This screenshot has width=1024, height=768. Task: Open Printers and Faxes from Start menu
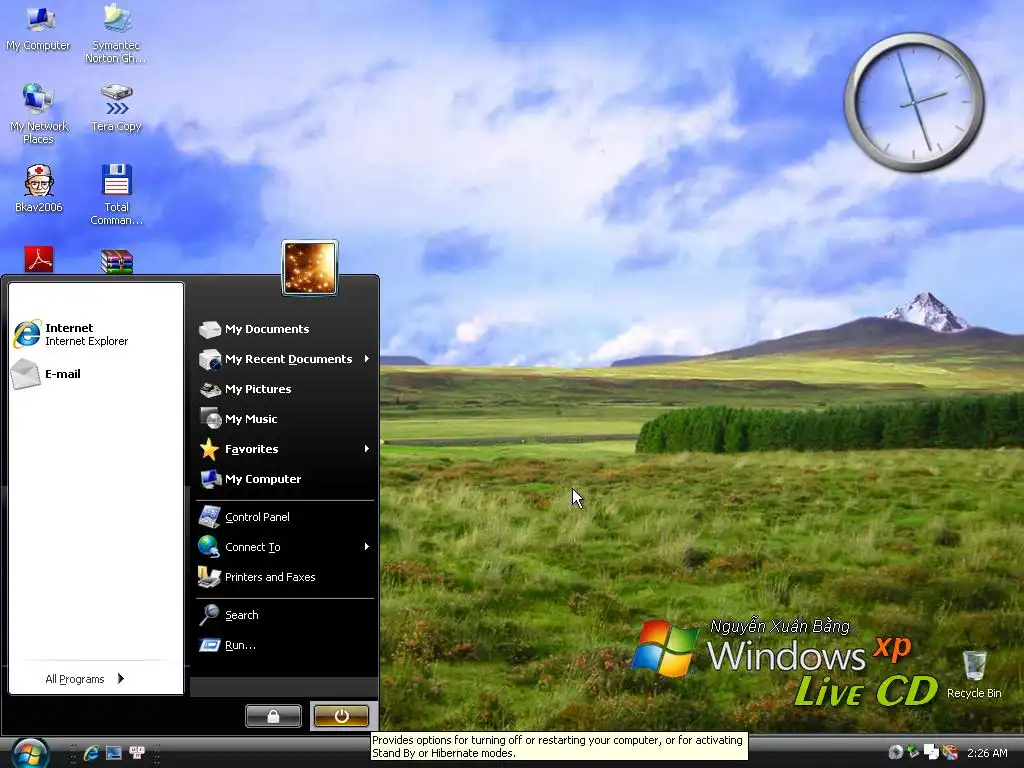[x=285, y=577]
